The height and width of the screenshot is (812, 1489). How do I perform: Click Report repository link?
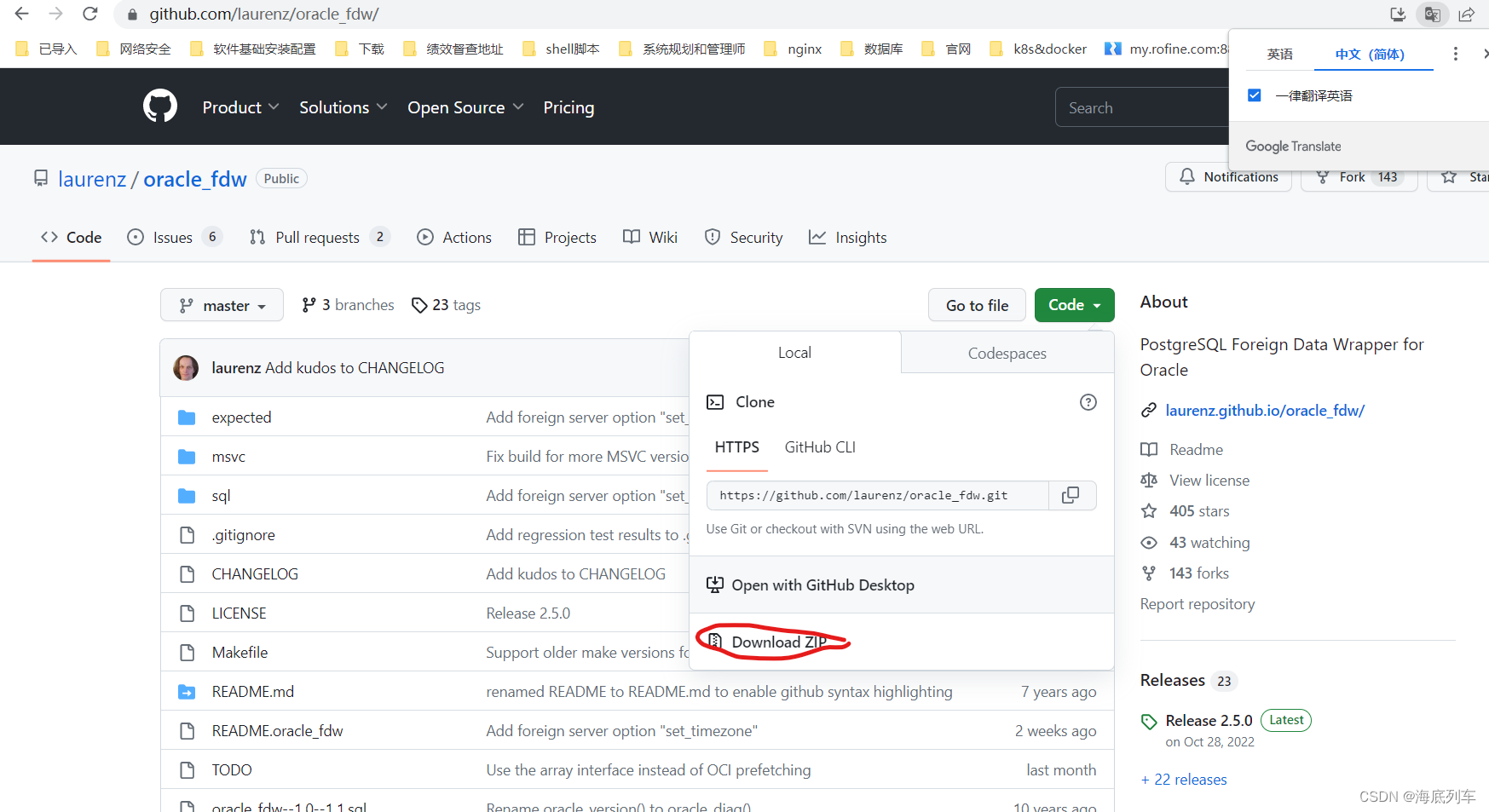point(1198,604)
